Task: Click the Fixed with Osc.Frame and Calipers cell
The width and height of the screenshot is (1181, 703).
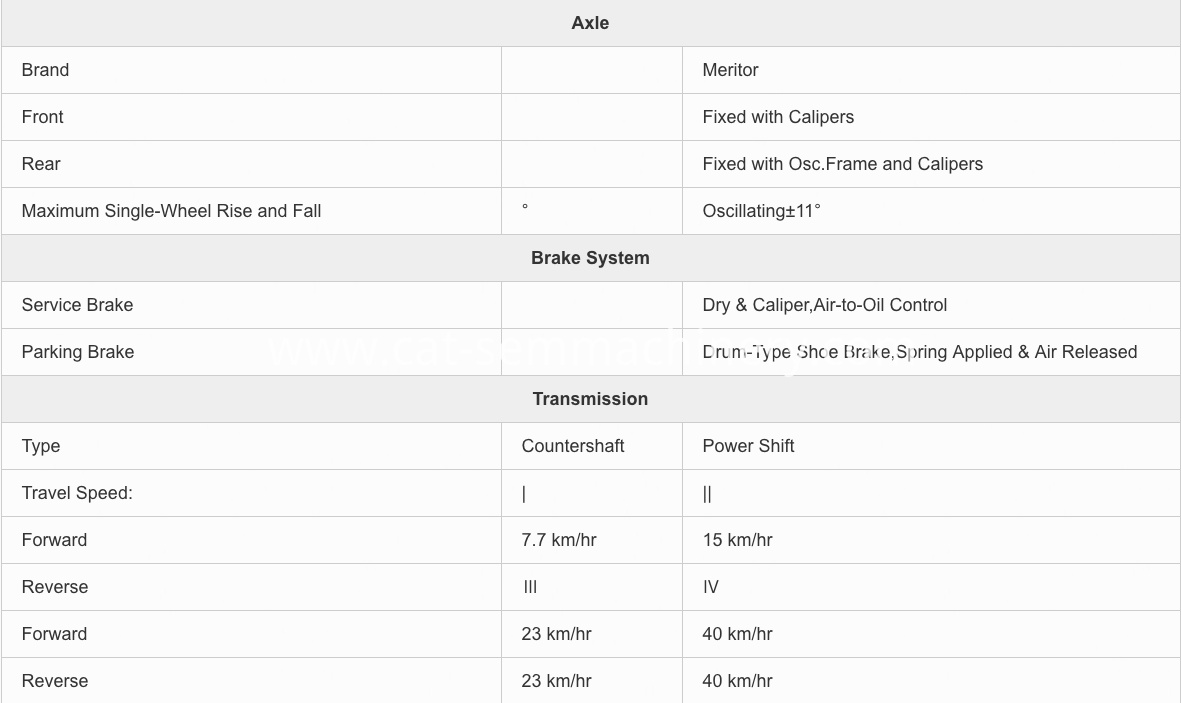Action: [x=930, y=164]
